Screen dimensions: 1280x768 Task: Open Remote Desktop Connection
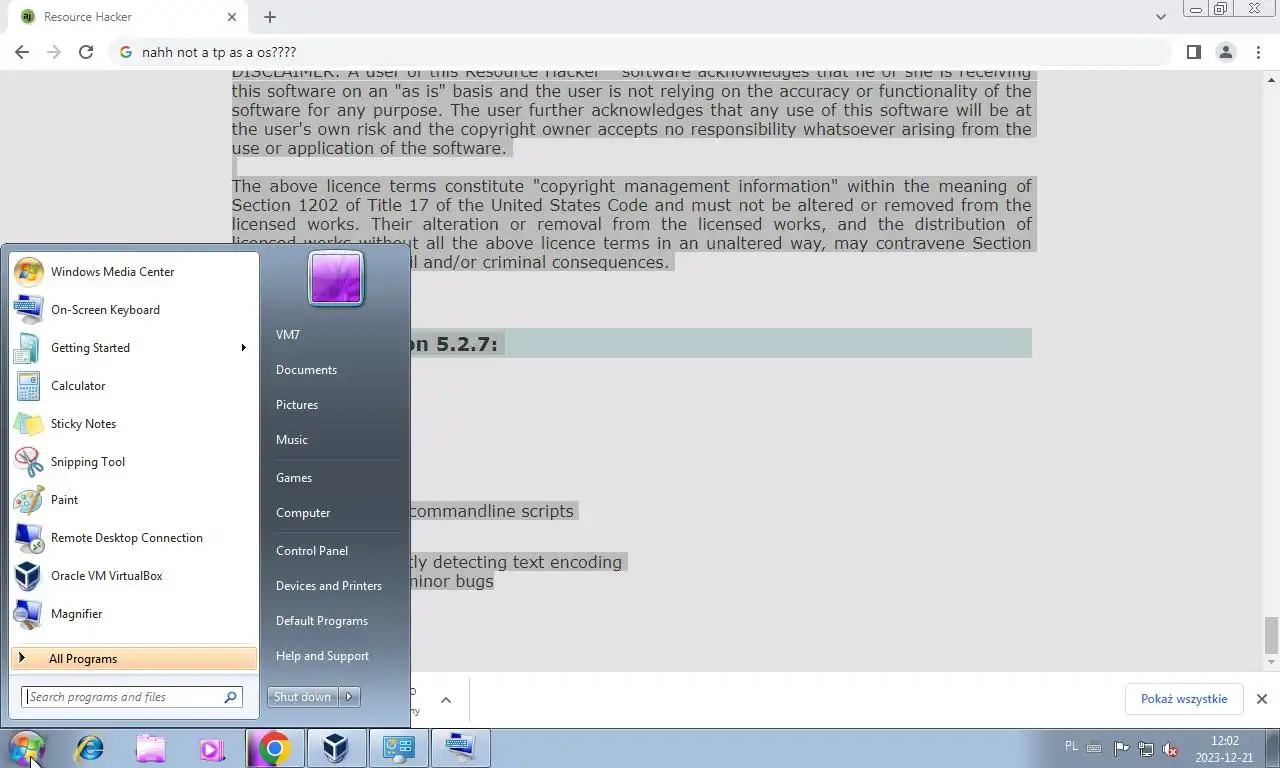pyautogui.click(x=134, y=538)
